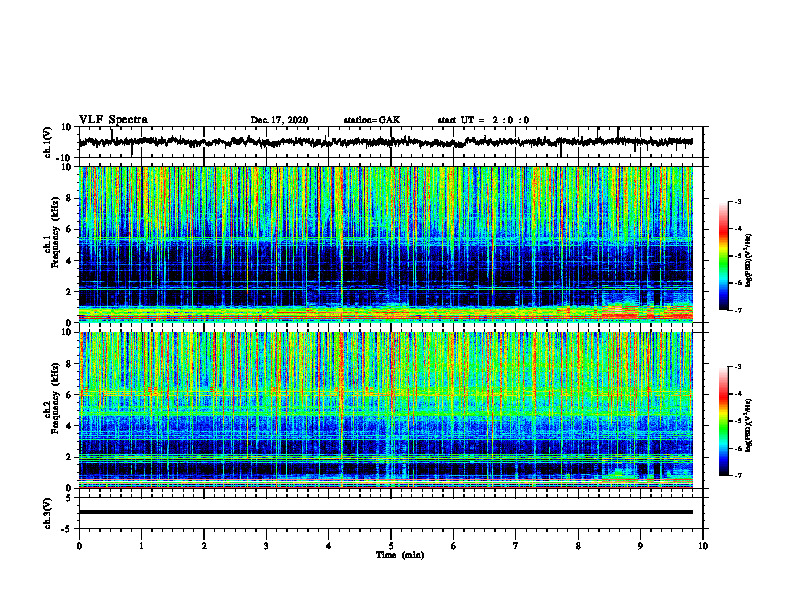Image resolution: width=792 pixels, height=612 pixels.
Task: Click time axis tick label "8" at bottom
Action: [578, 546]
